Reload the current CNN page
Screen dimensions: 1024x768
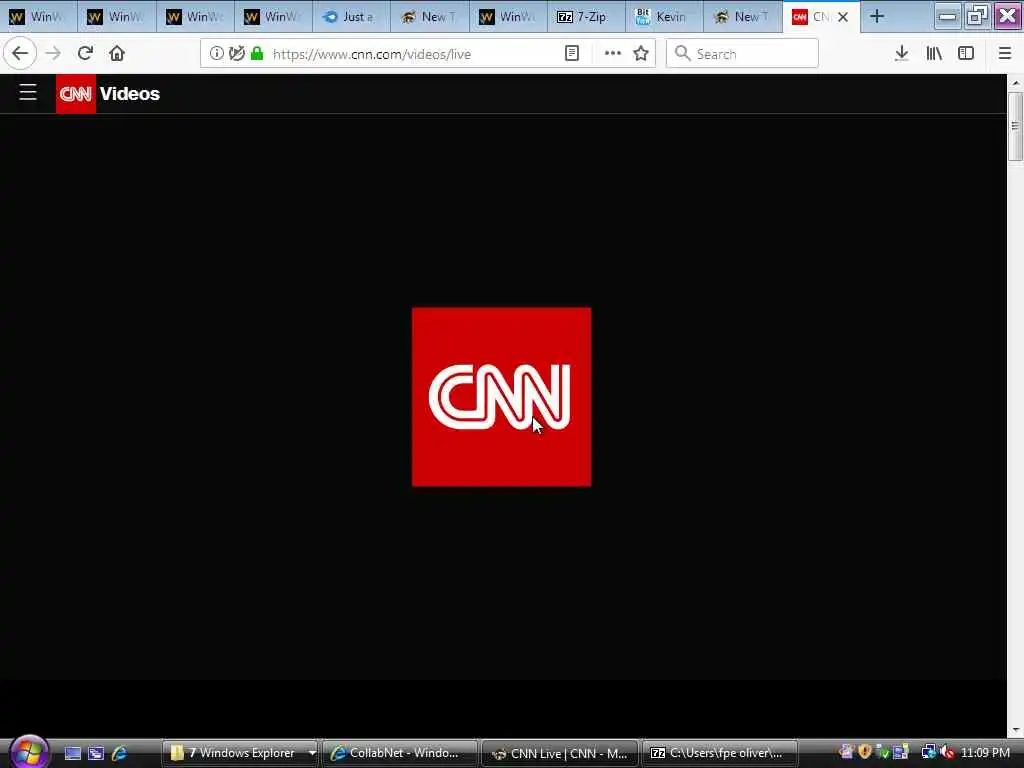pyautogui.click(x=85, y=54)
